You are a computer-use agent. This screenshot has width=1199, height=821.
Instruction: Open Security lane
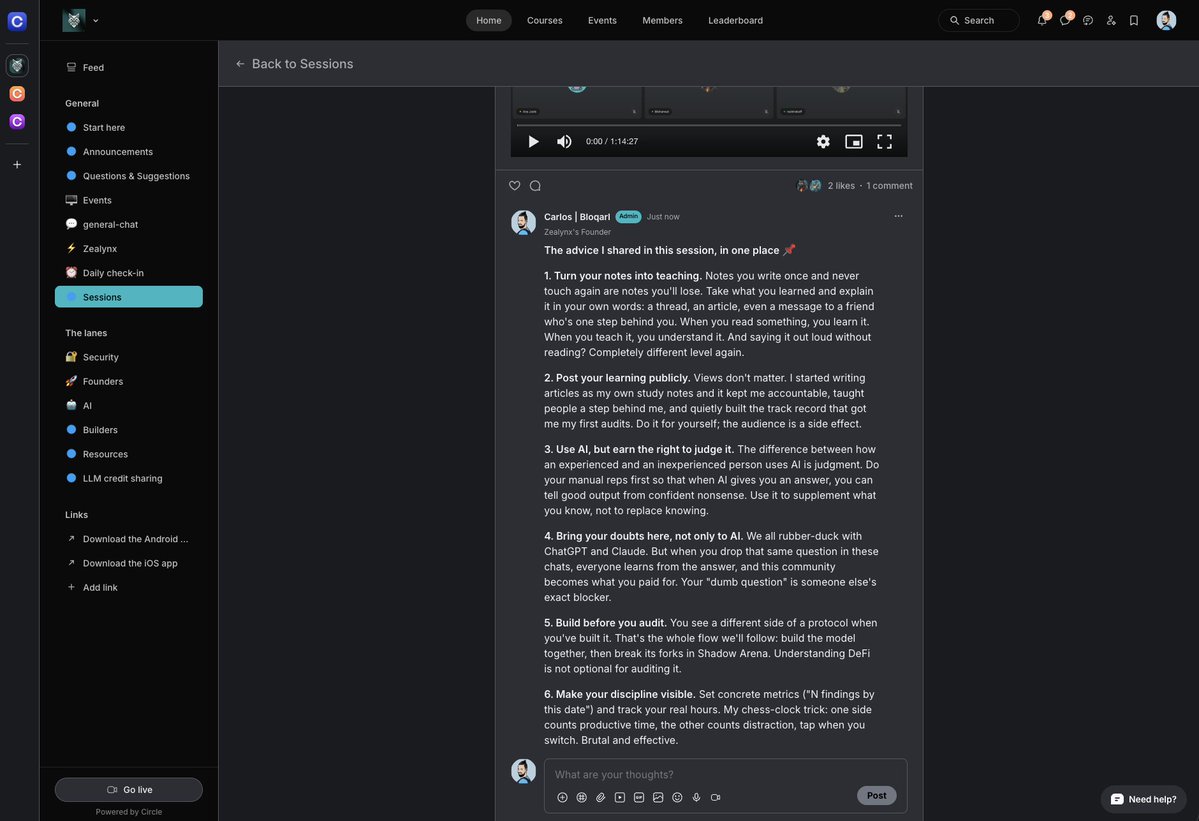128,357
